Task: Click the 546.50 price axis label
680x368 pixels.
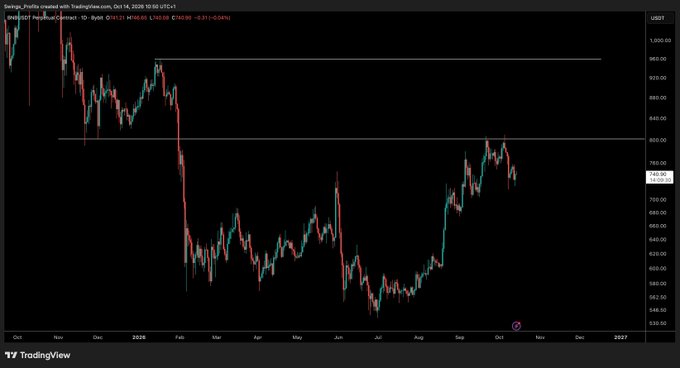Action: pos(658,310)
